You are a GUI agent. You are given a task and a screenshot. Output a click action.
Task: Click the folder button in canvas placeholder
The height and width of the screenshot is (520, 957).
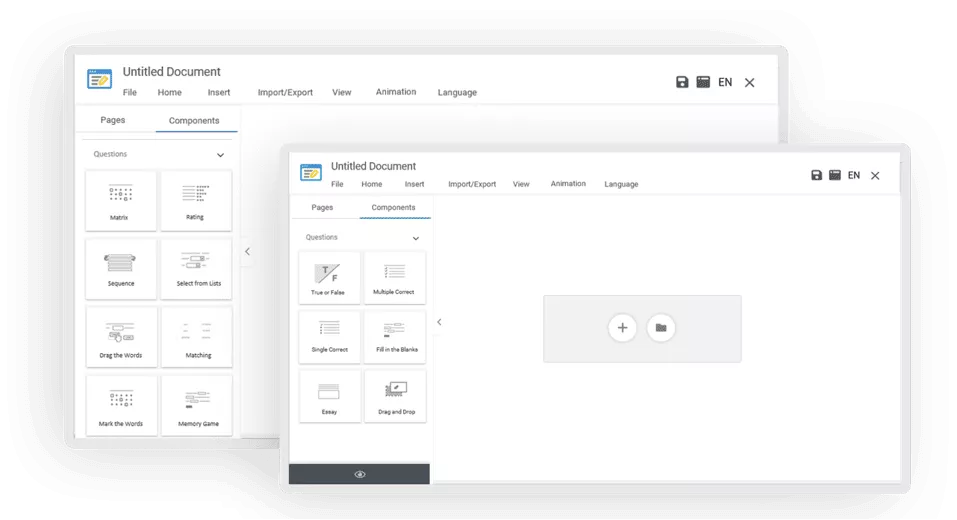click(x=661, y=328)
